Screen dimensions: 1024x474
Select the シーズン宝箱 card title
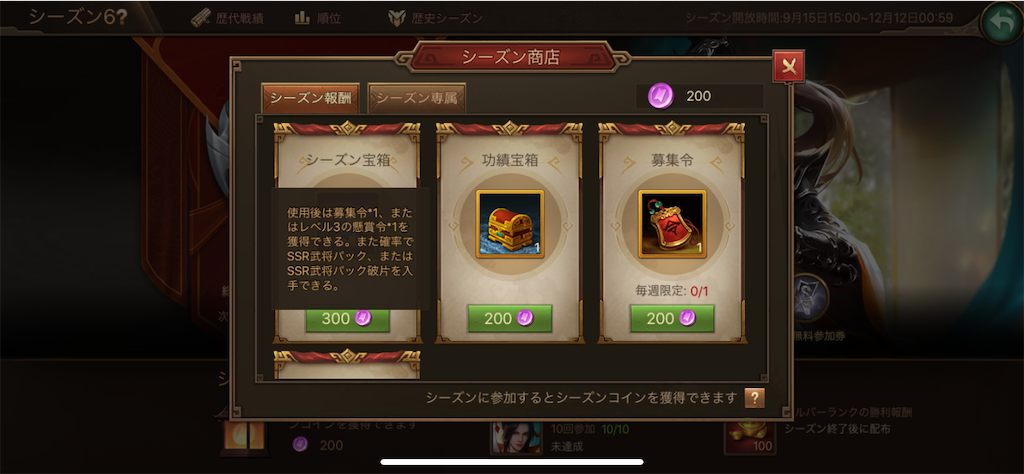[x=348, y=161]
